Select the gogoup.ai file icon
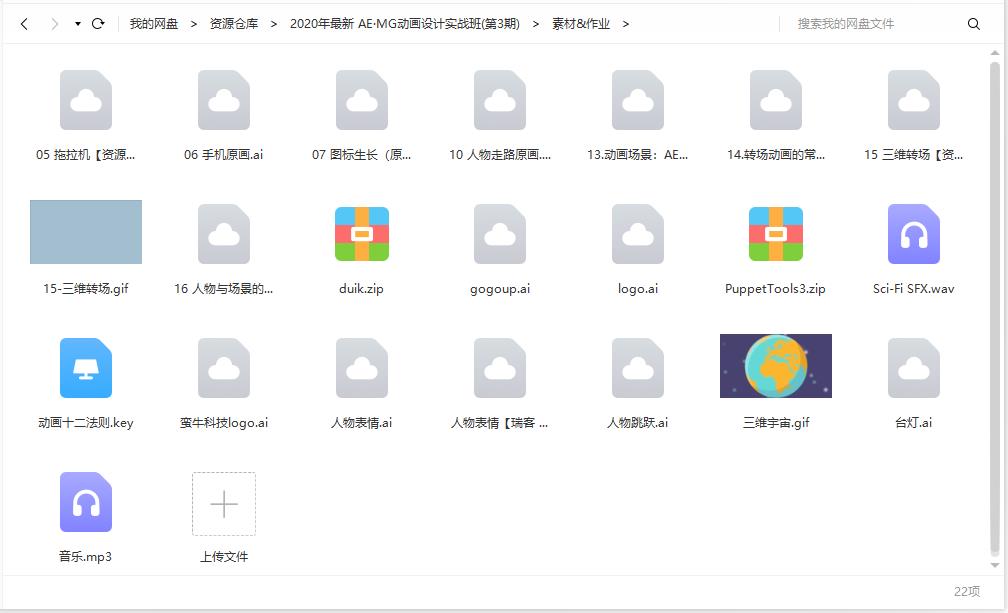The image size is (1008, 613). pos(500,234)
